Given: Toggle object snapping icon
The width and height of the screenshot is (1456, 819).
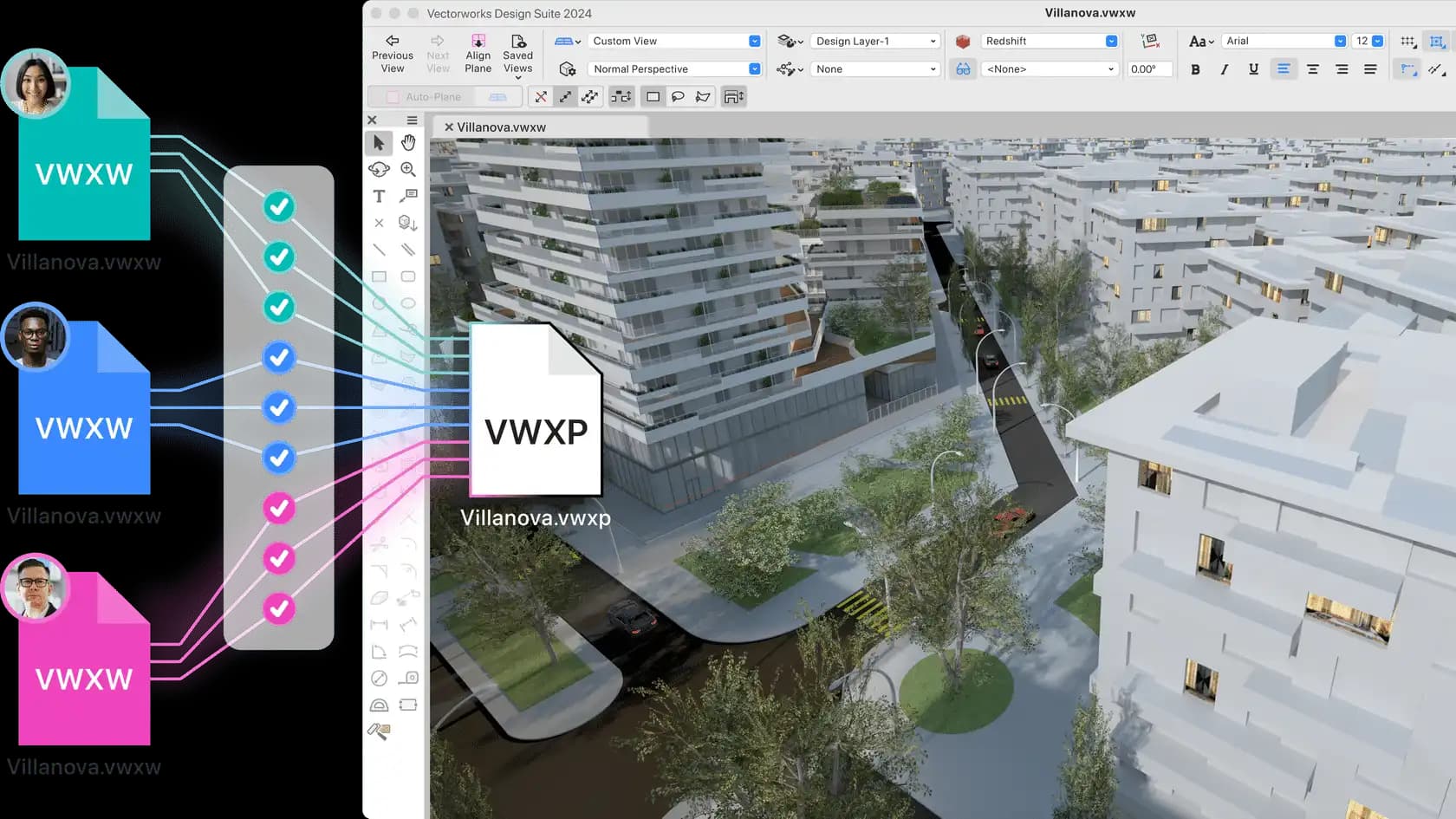Looking at the screenshot, I should click(1438, 42).
